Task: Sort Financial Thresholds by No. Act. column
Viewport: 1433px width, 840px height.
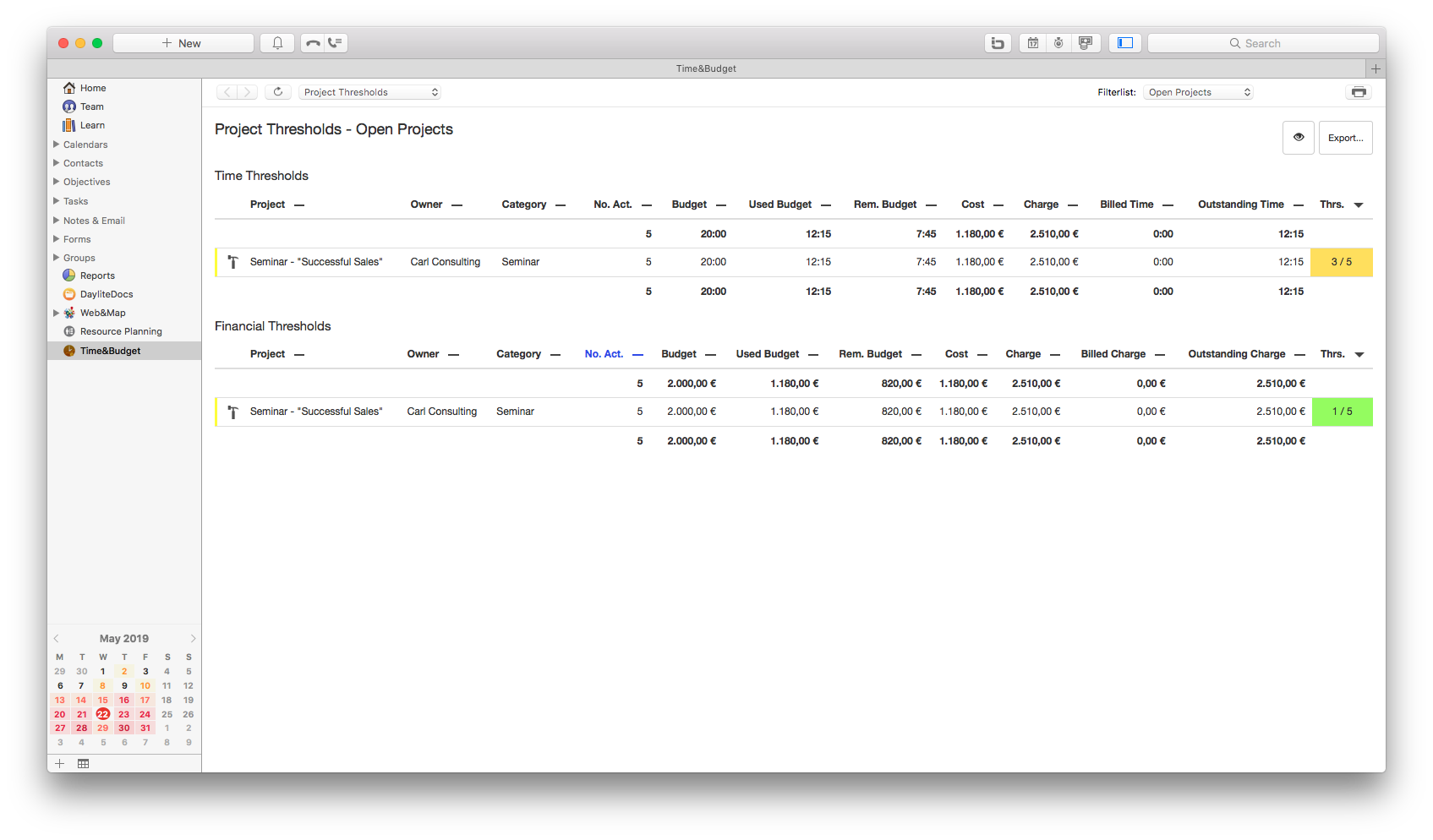Action: pos(604,354)
